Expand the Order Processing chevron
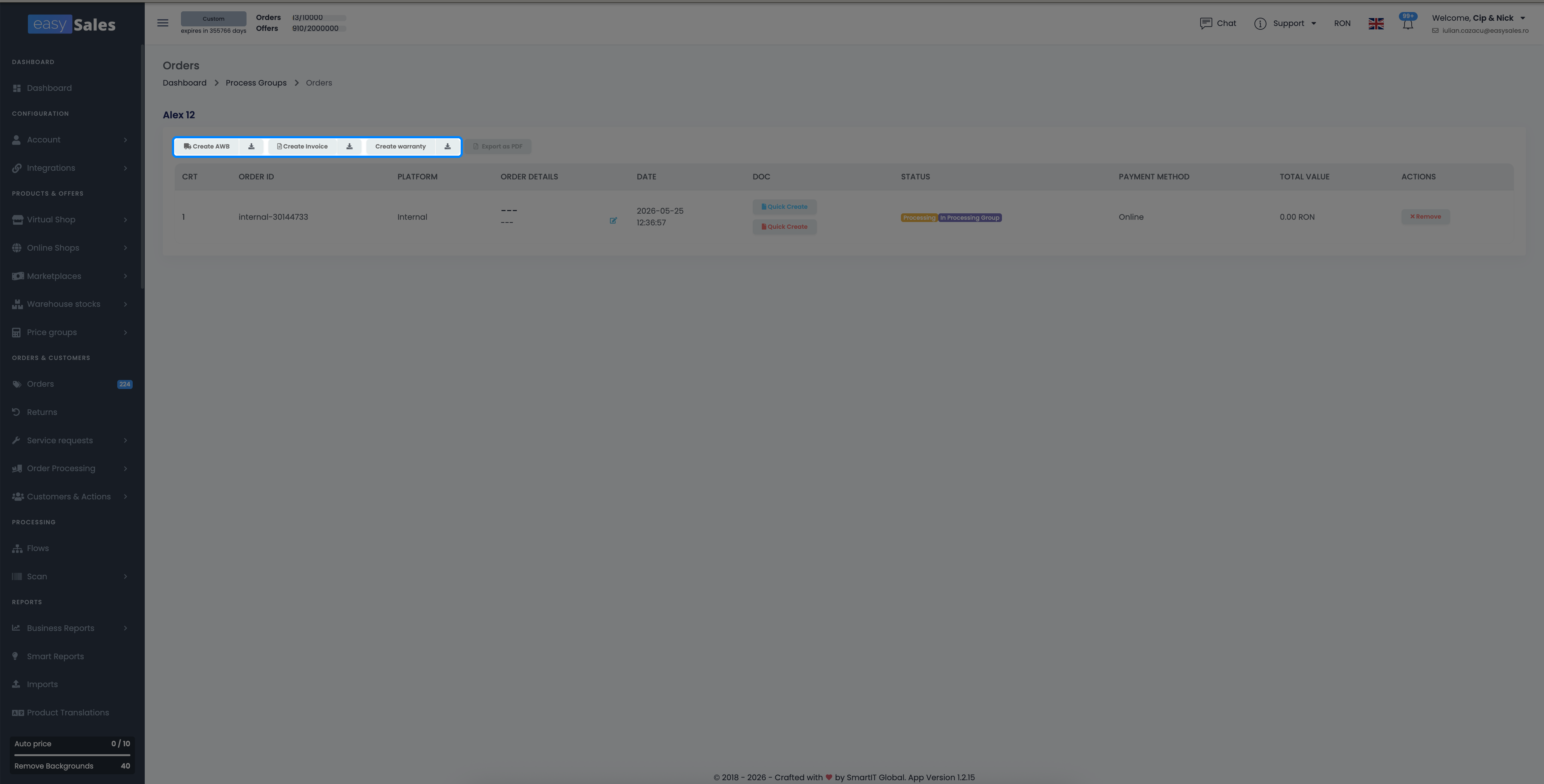This screenshot has width=1544, height=784. (x=125, y=468)
